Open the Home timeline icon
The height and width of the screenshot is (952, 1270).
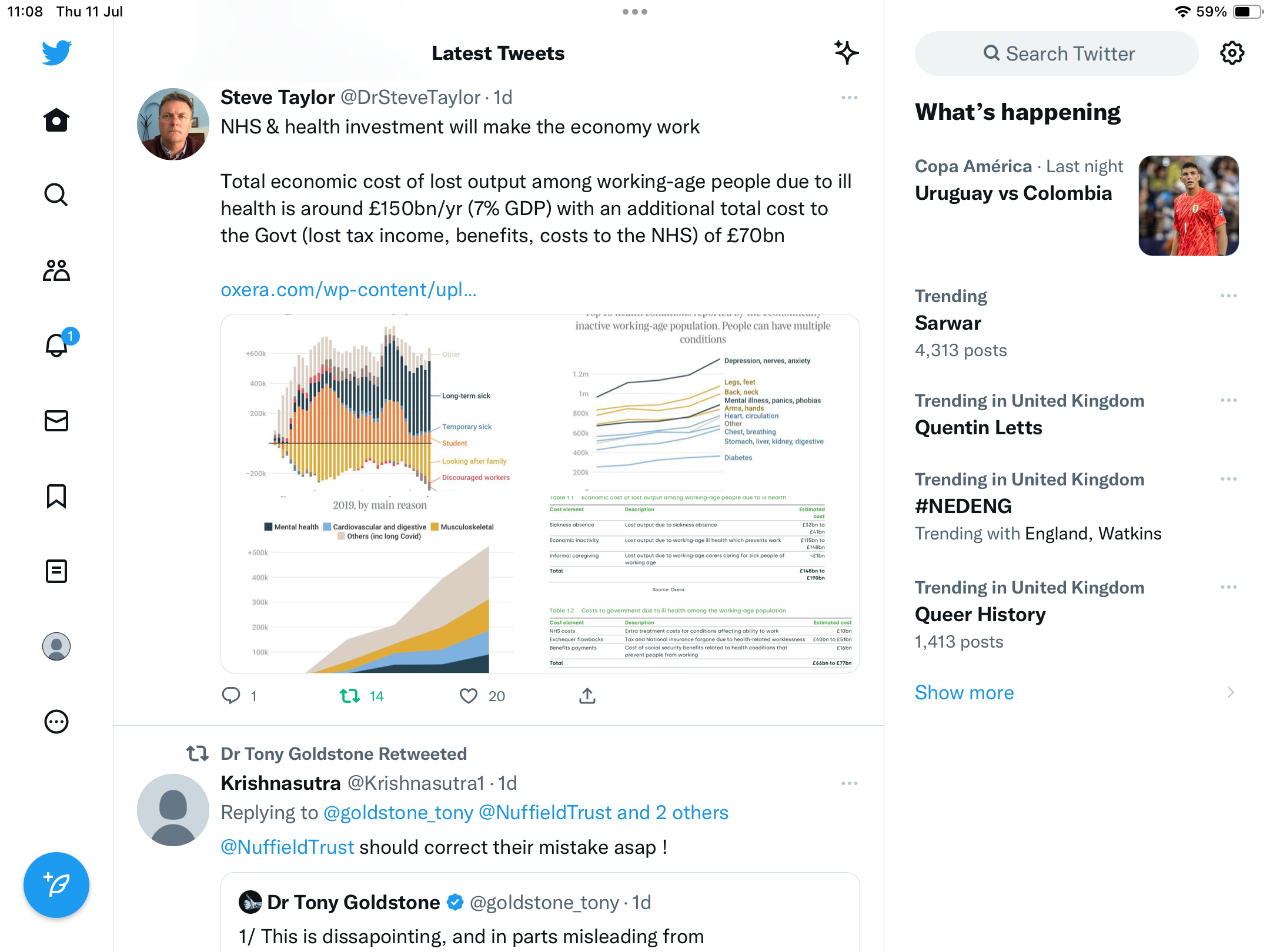(x=56, y=120)
